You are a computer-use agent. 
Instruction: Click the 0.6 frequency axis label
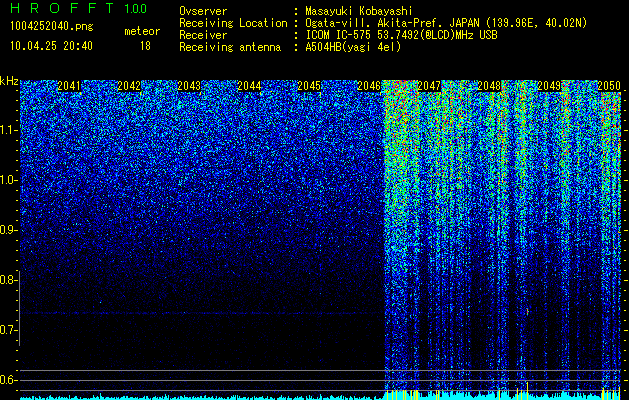[8, 380]
